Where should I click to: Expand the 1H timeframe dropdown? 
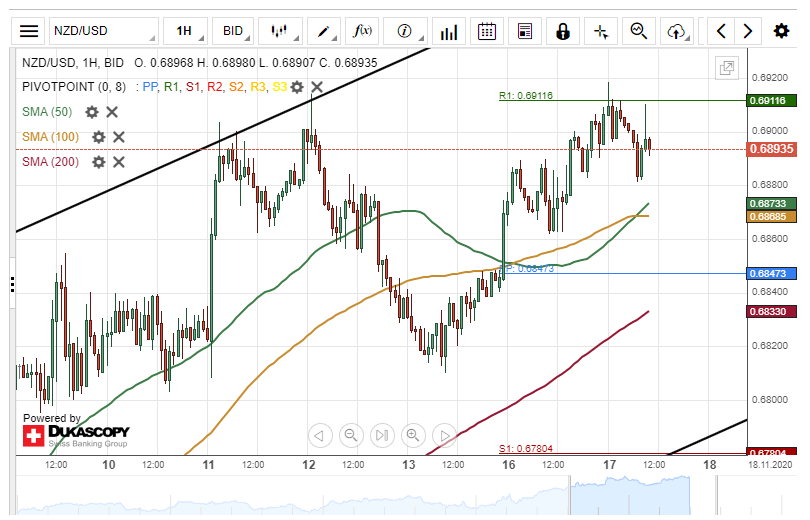coord(185,31)
